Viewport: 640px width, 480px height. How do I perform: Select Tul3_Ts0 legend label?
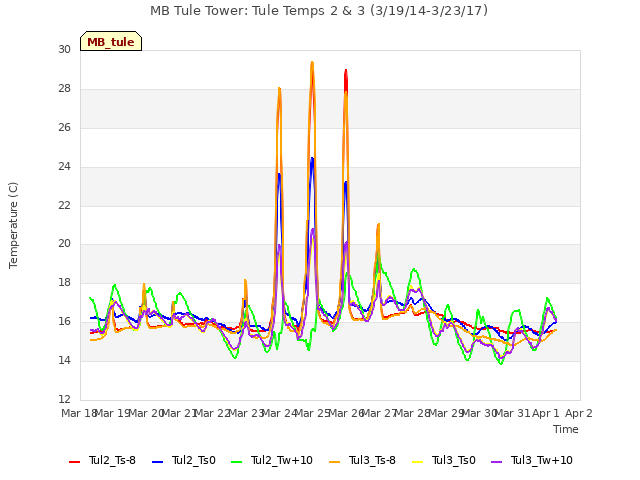453,460
